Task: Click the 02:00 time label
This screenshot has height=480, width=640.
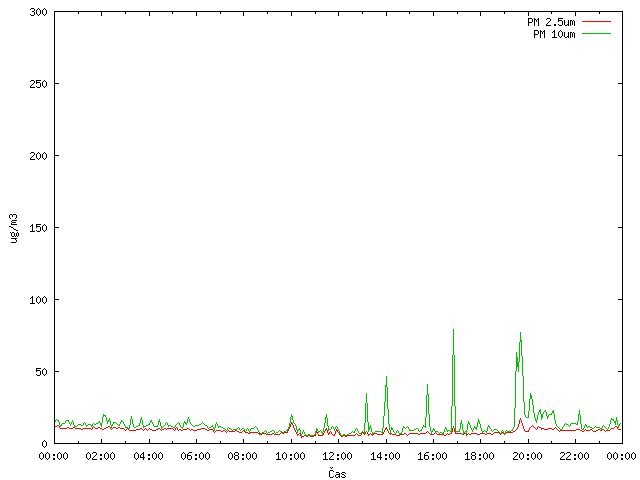Action: pyautogui.click(x=101, y=456)
